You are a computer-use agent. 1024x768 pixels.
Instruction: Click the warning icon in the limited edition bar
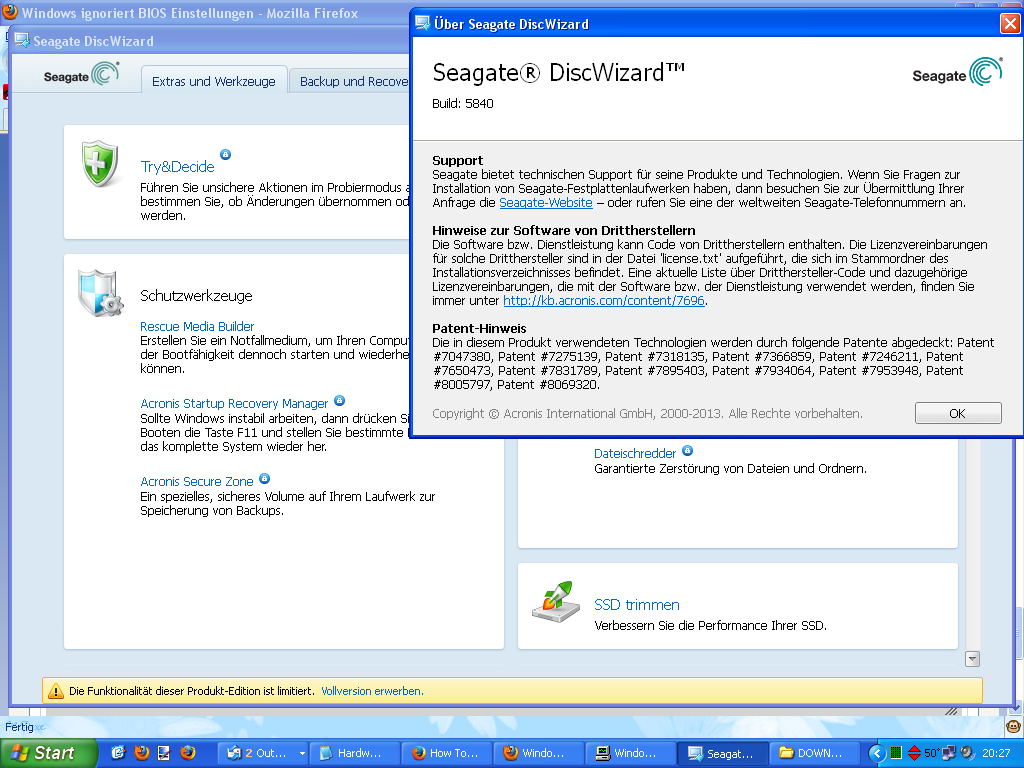[56, 691]
